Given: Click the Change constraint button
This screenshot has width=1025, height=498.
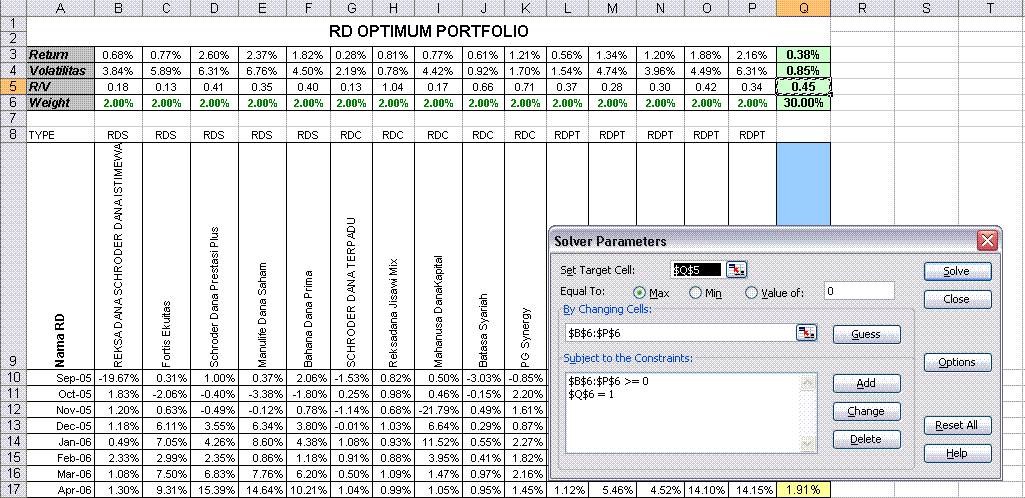Looking at the screenshot, I should pyautogui.click(x=866, y=411).
